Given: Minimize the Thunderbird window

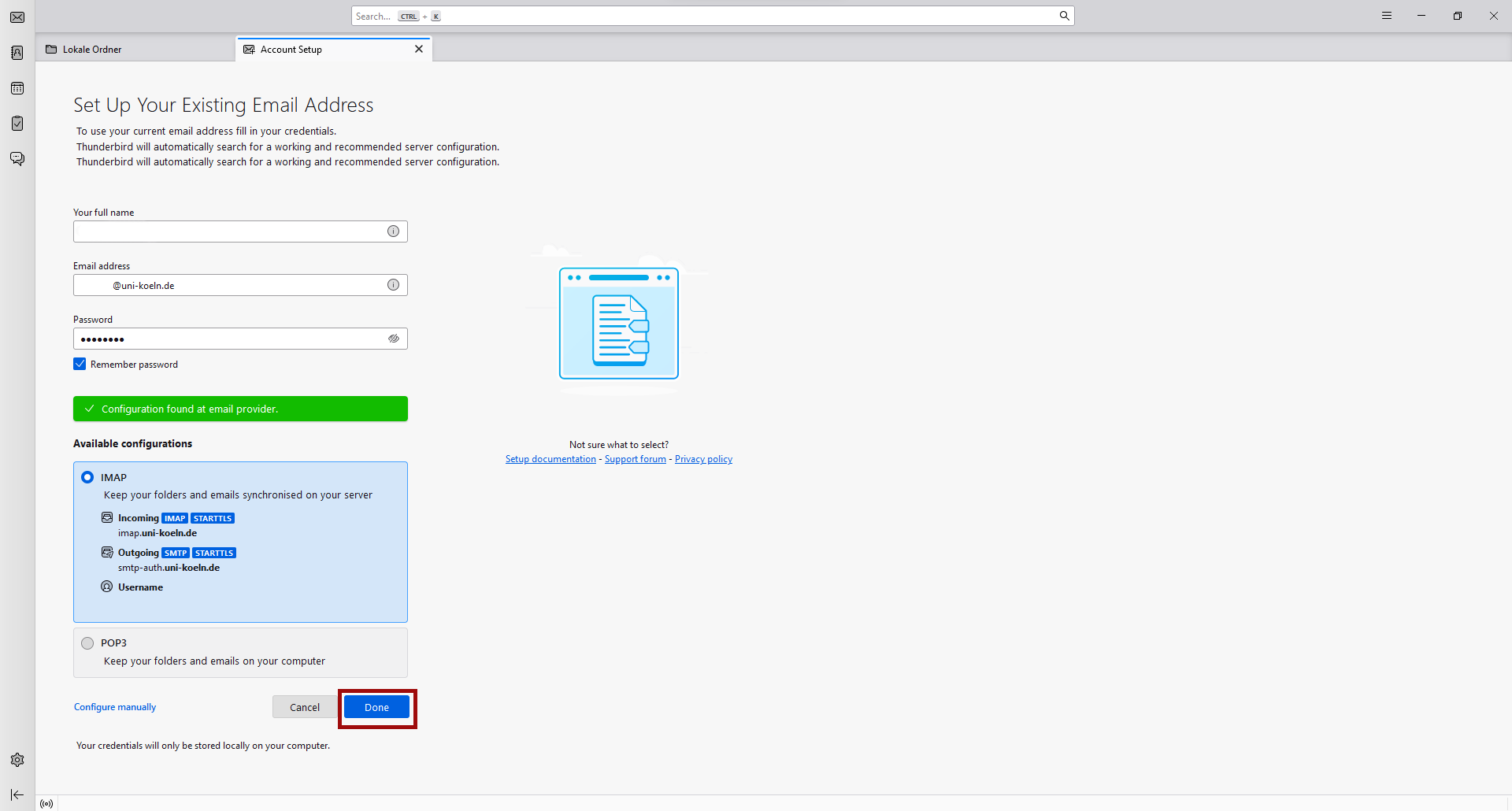Looking at the screenshot, I should point(1421,16).
